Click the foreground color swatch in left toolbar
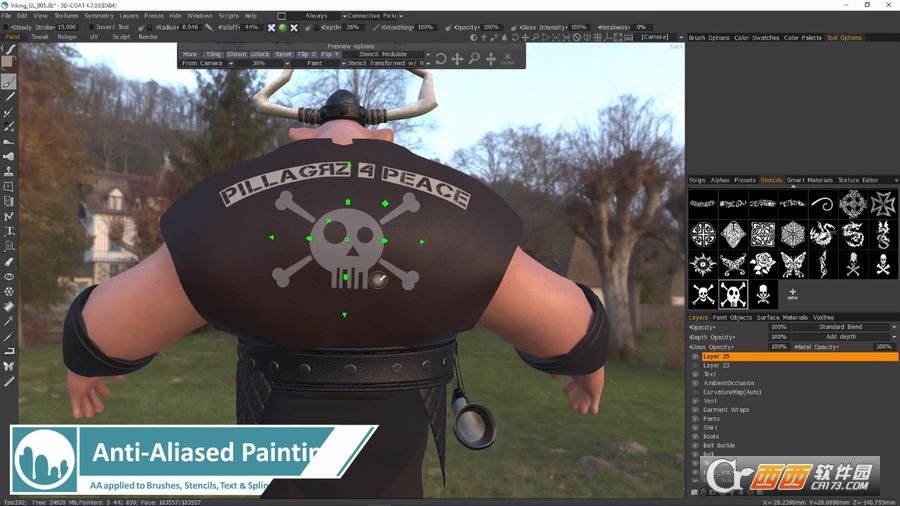Viewport: 900px width, 506px height. click(7, 61)
